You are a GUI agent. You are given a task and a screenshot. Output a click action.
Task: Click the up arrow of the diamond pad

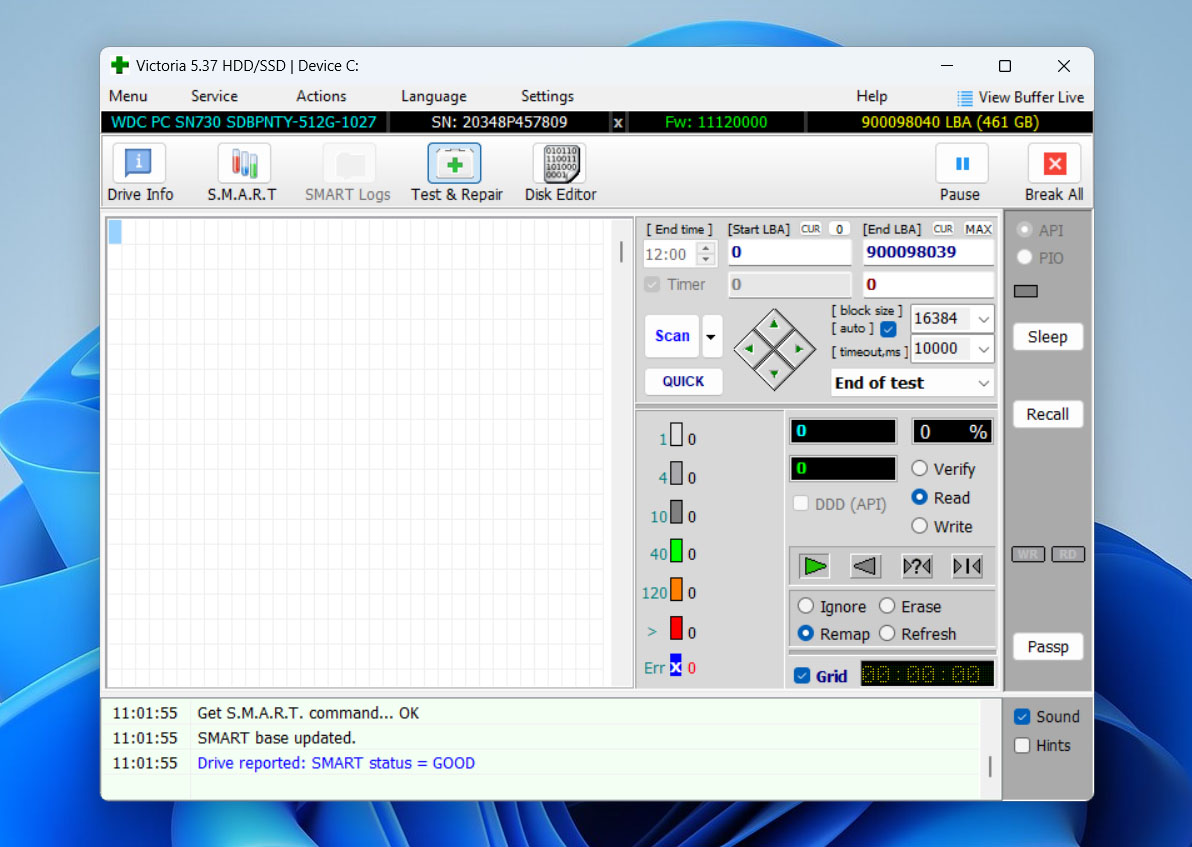point(774,325)
